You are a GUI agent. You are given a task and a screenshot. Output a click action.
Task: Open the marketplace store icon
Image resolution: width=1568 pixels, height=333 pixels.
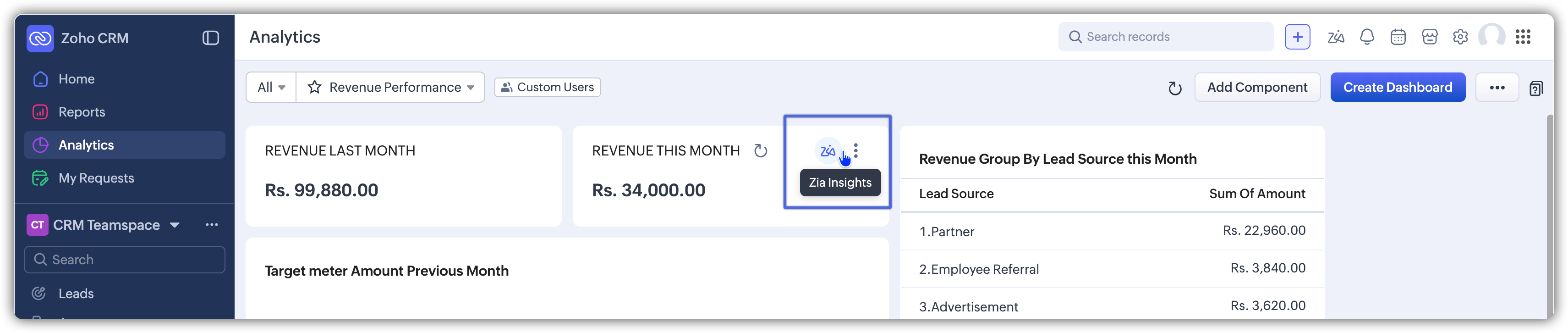point(1429,37)
